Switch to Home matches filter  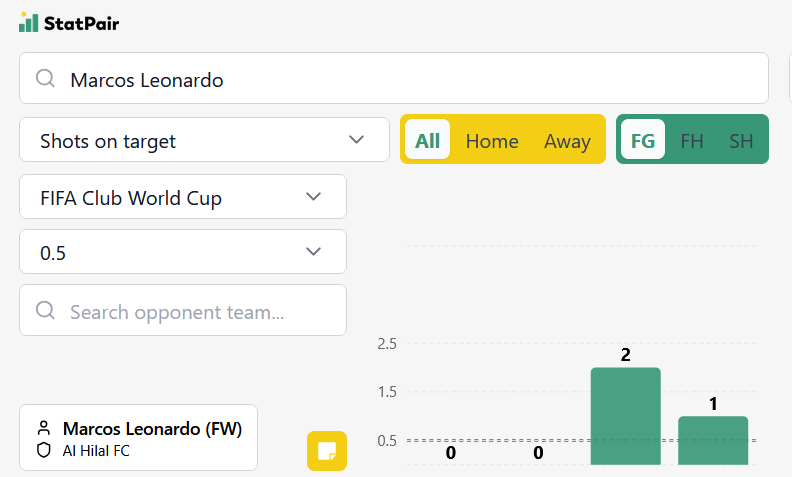point(492,141)
